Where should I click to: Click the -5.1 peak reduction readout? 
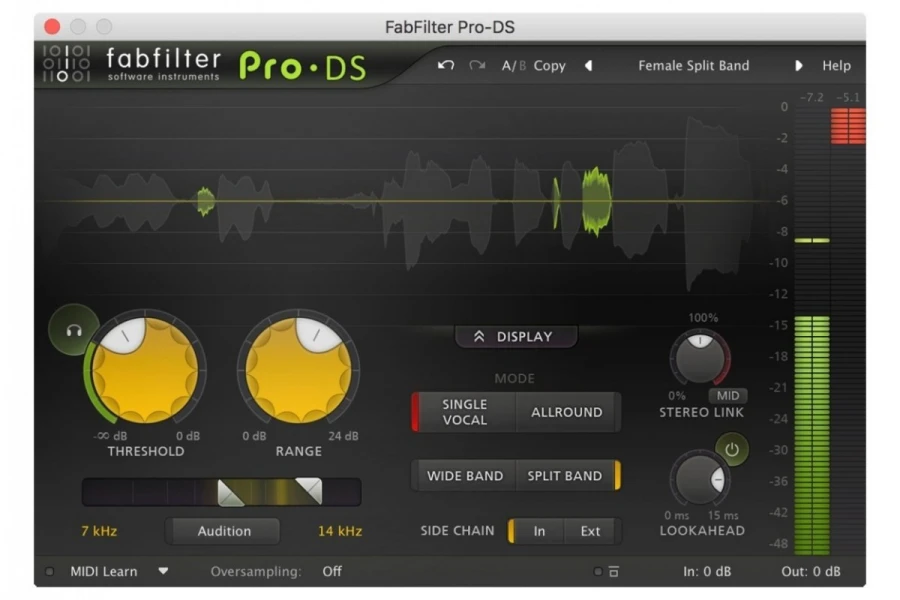click(848, 98)
